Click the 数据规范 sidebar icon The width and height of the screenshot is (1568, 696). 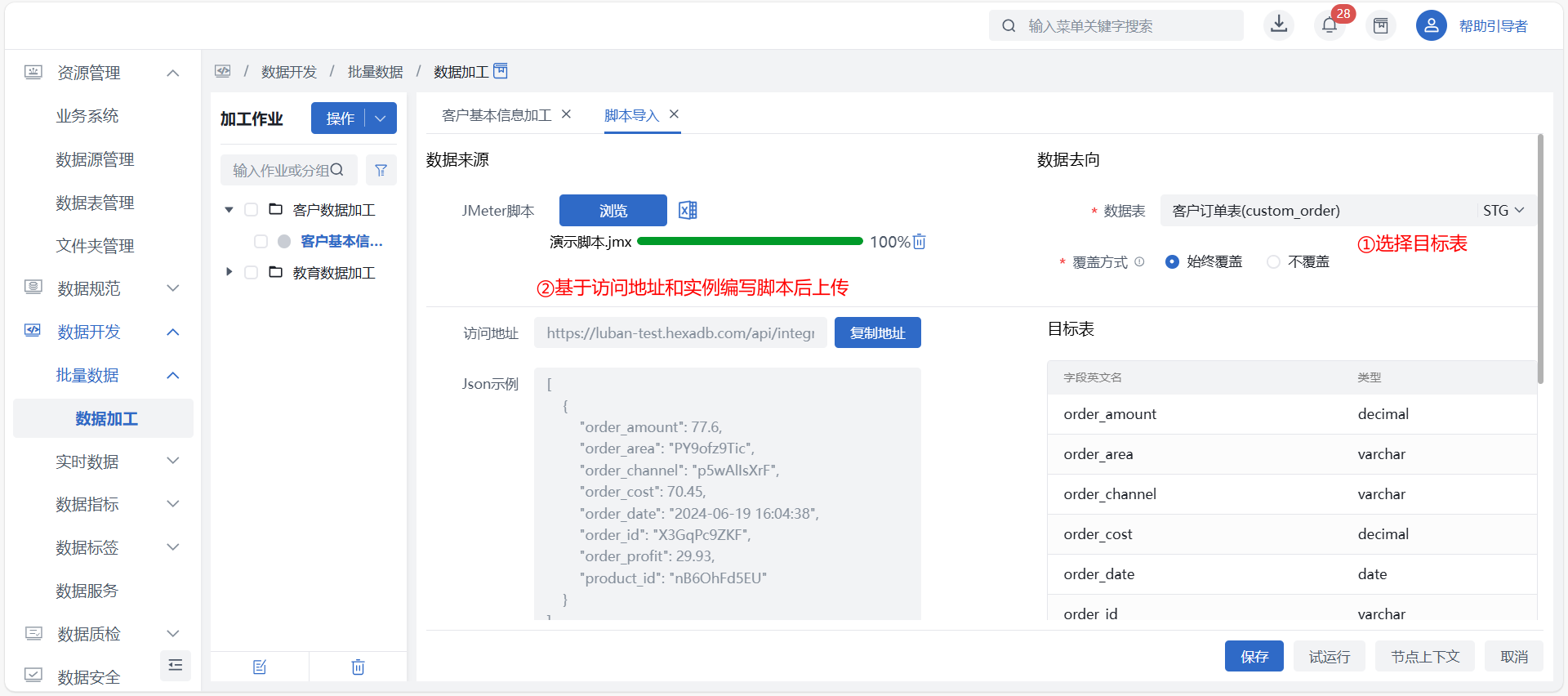click(33, 288)
